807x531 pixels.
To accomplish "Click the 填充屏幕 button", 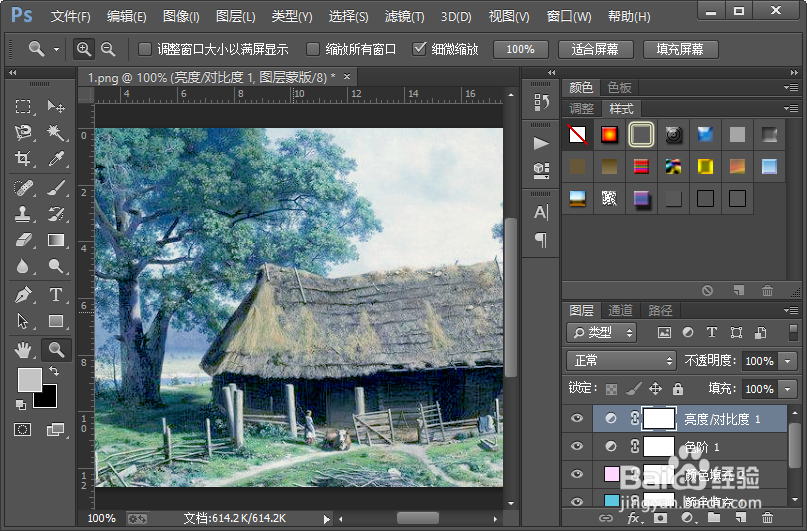I will pos(680,49).
